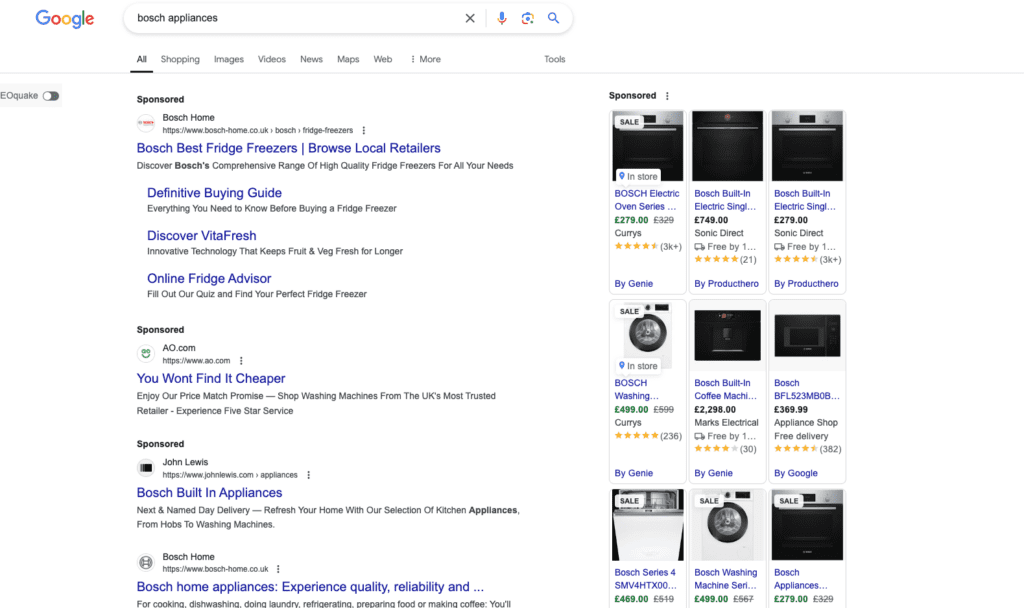This screenshot has width=1024, height=608.
Task: Click the magnifier search icon
Action: pos(553,18)
